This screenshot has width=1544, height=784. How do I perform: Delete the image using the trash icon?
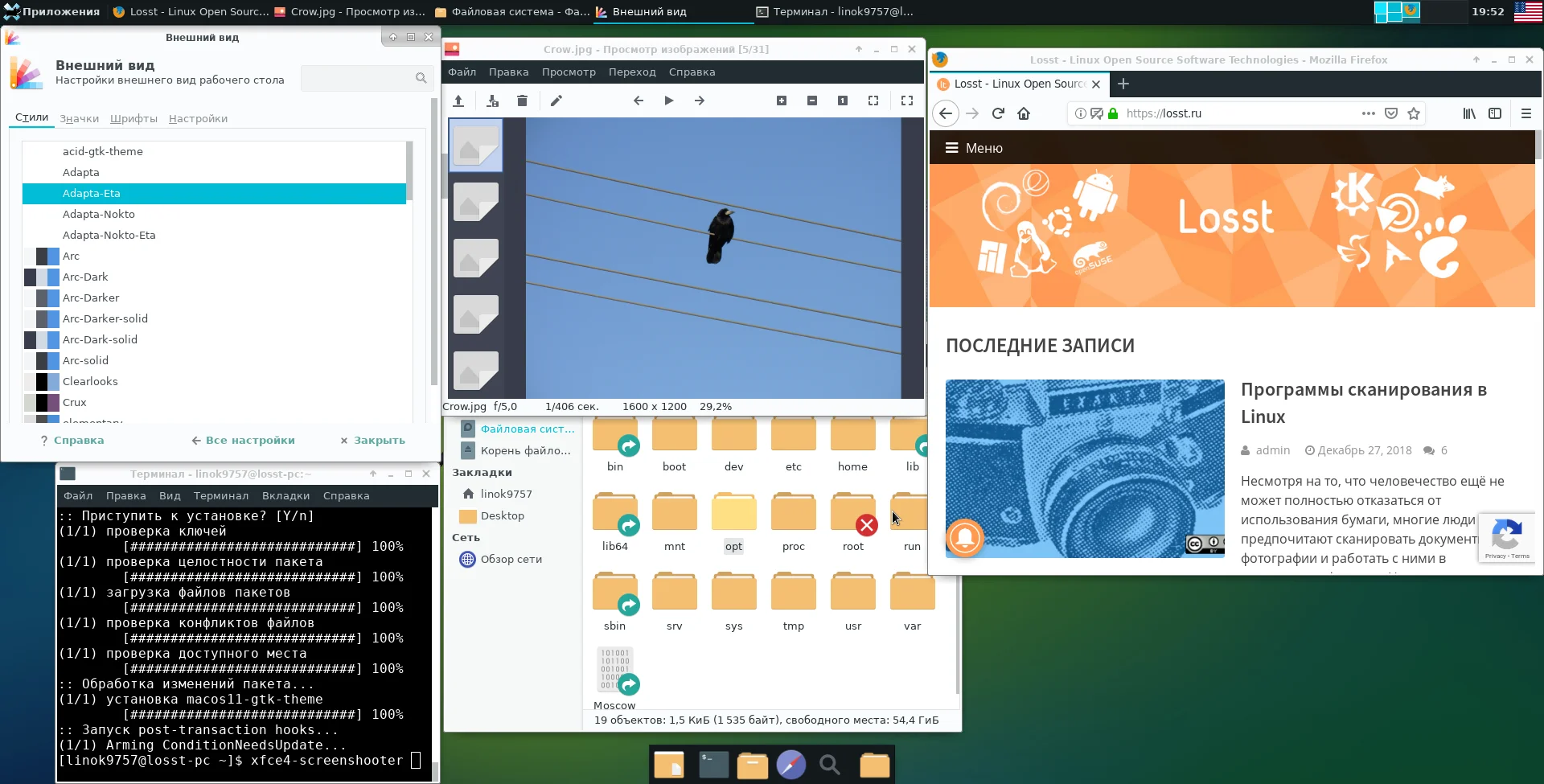pos(522,101)
